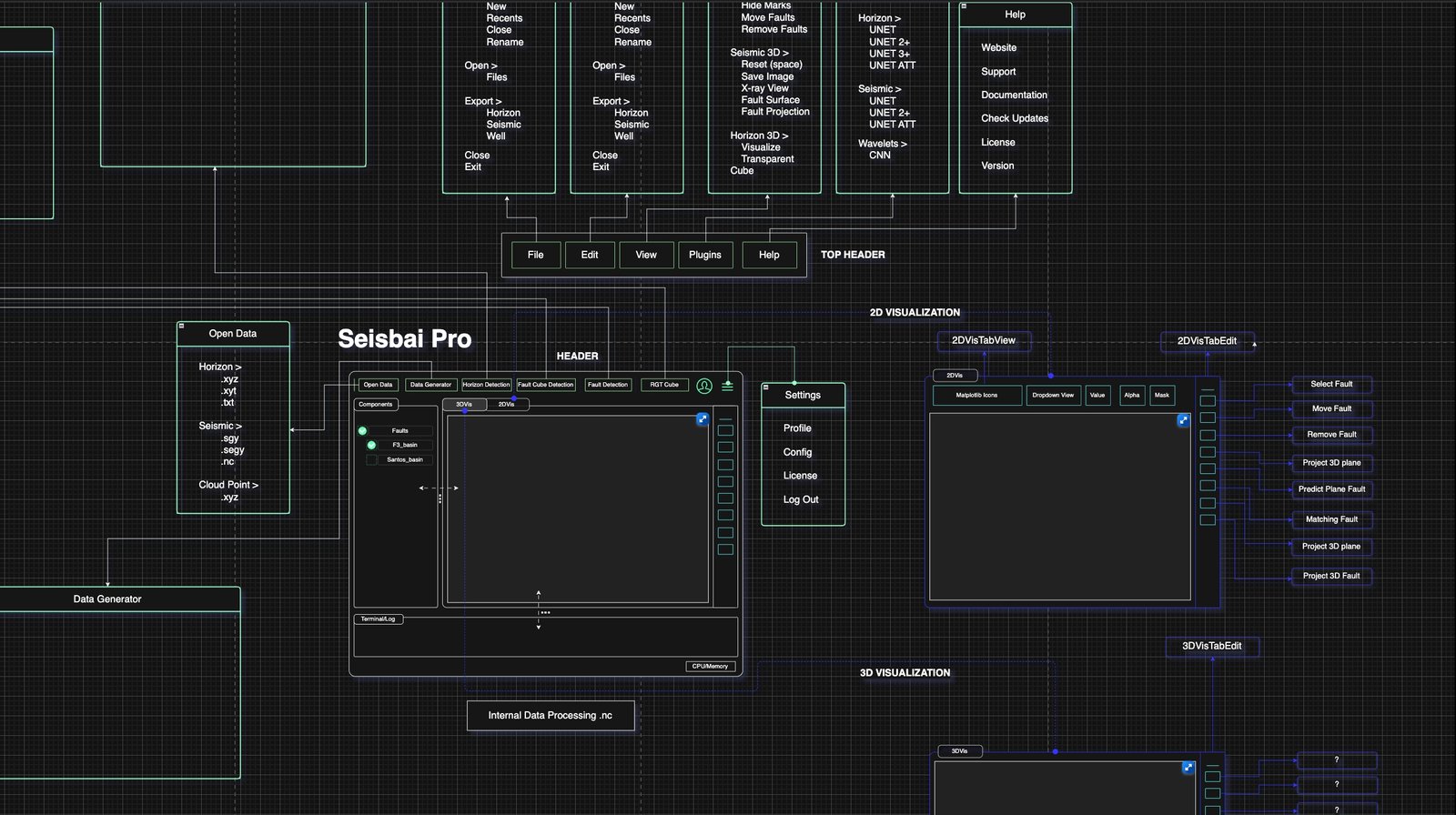Switch to 3DVis tab in Seisbai window
Image resolution: width=1456 pixels, height=815 pixels.
pyautogui.click(x=464, y=404)
